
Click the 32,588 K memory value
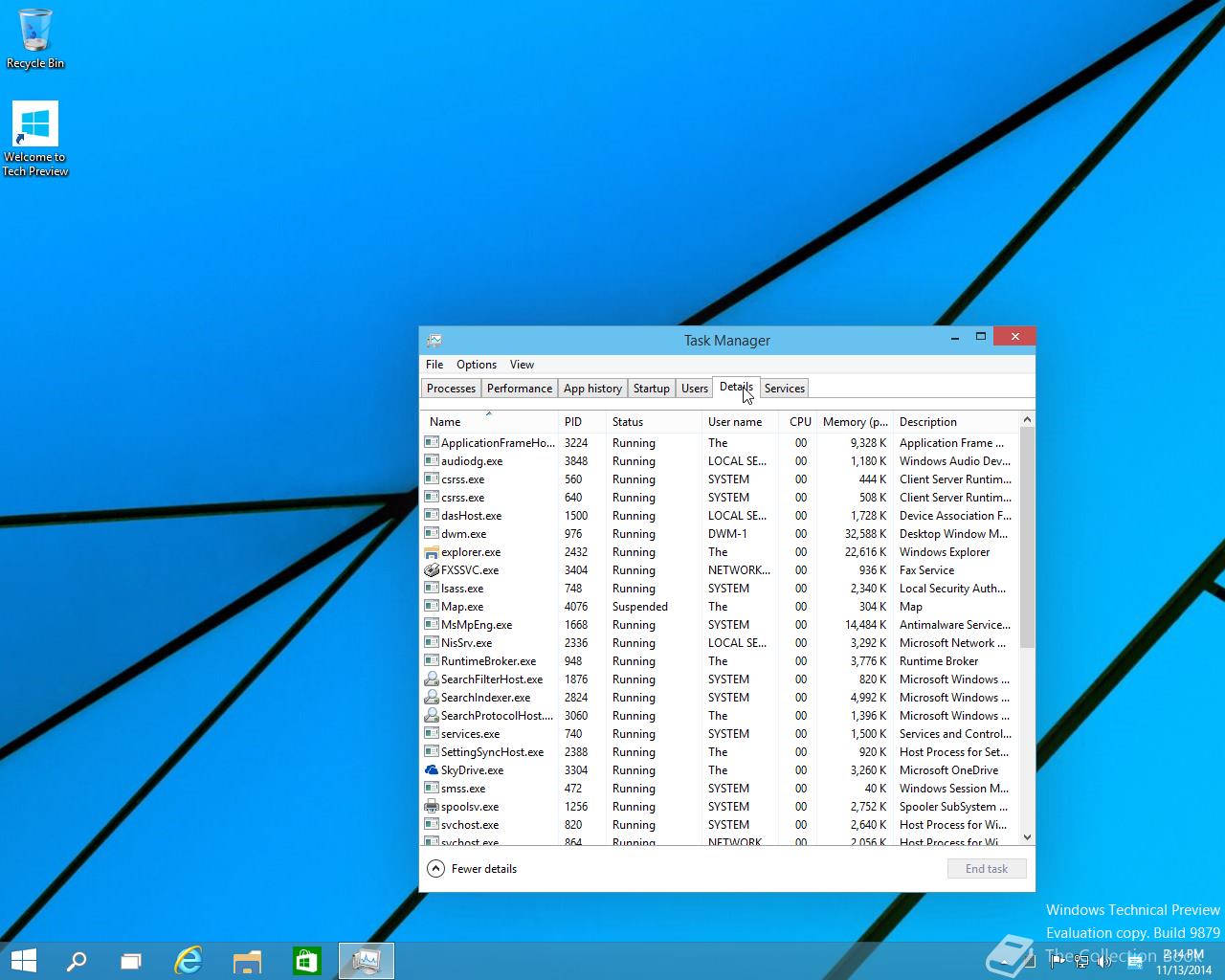(865, 534)
